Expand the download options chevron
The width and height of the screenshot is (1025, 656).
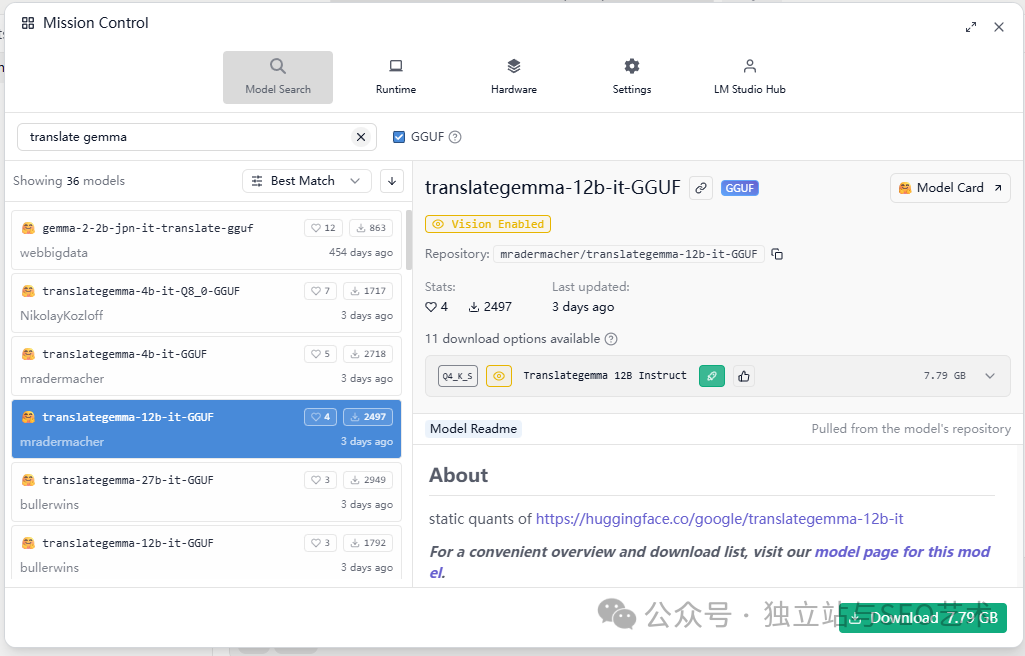click(990, 376)
